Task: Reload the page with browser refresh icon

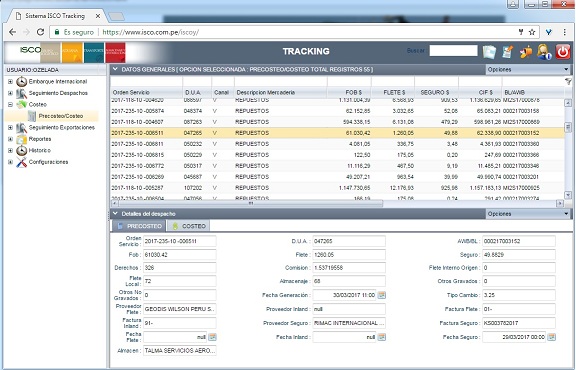Action: click(x=40, y=32)
